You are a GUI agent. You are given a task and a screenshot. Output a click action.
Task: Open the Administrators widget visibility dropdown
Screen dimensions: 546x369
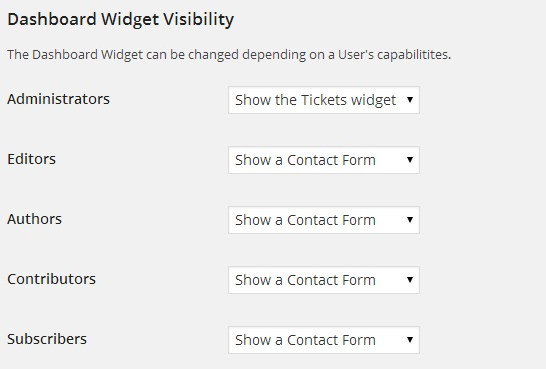[x=324, y=100]
